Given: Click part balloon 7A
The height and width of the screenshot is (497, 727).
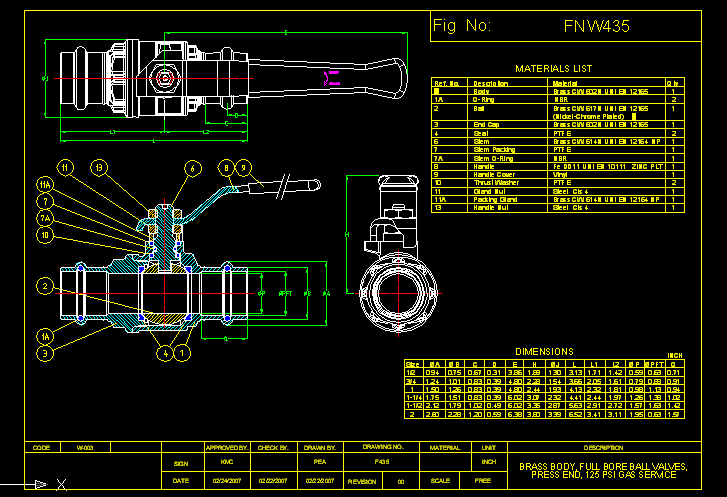Looking at the screenshot, I should point(46,218).
